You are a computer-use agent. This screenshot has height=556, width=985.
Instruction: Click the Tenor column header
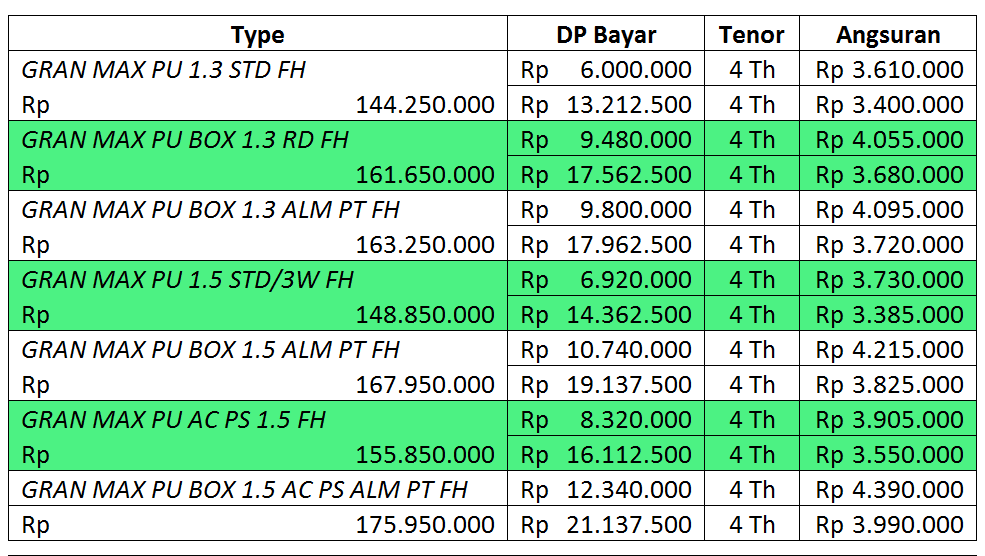click(751, 35)
